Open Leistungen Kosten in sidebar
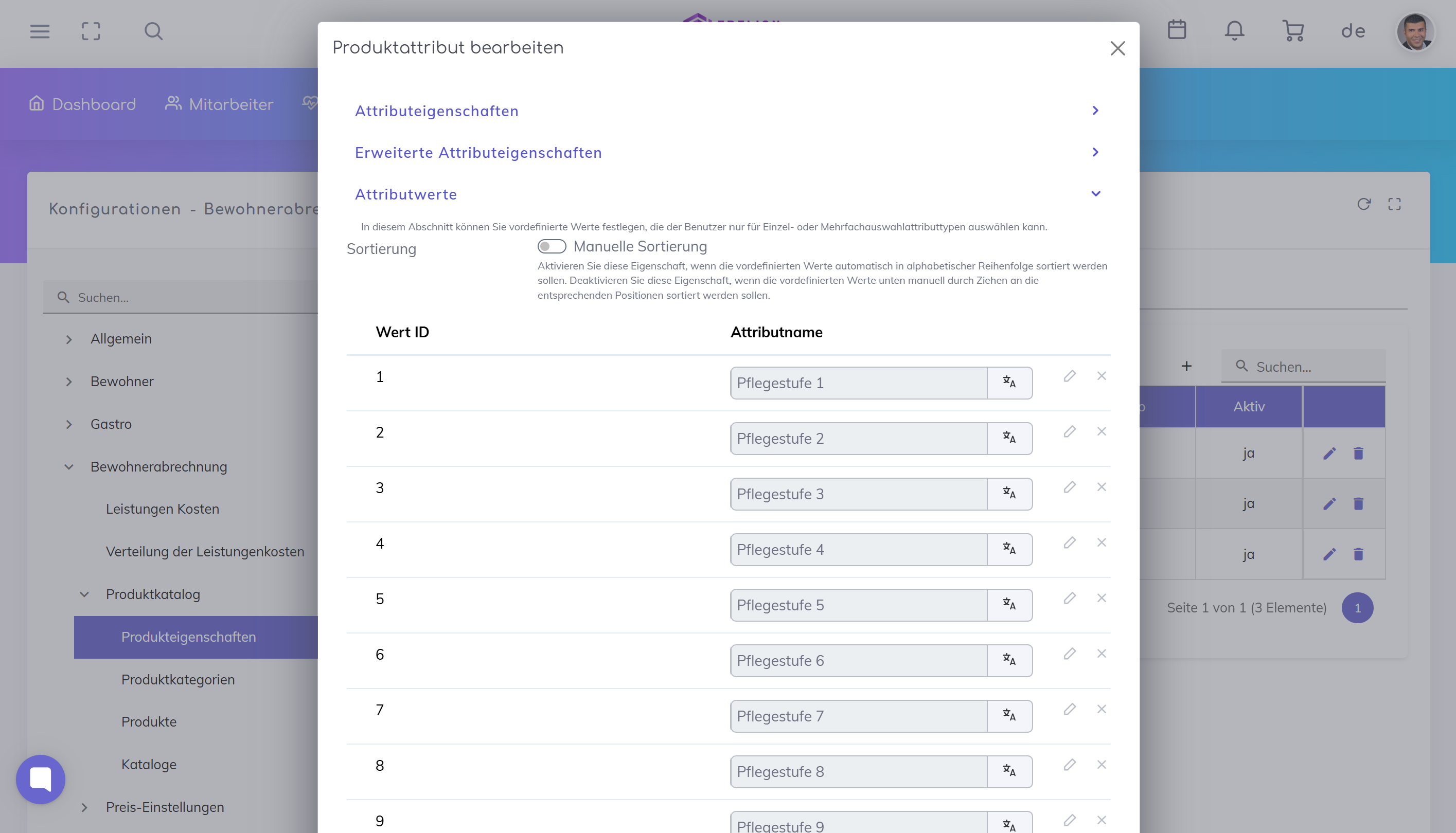 tap(163, 509)
